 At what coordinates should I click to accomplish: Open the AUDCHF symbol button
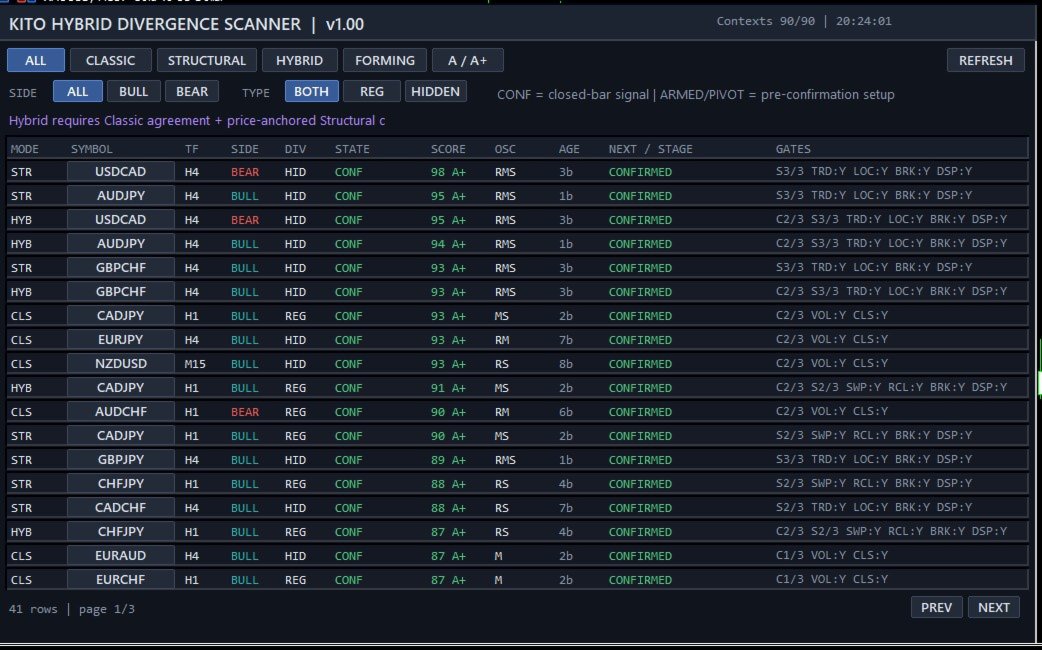click(120, 411)
